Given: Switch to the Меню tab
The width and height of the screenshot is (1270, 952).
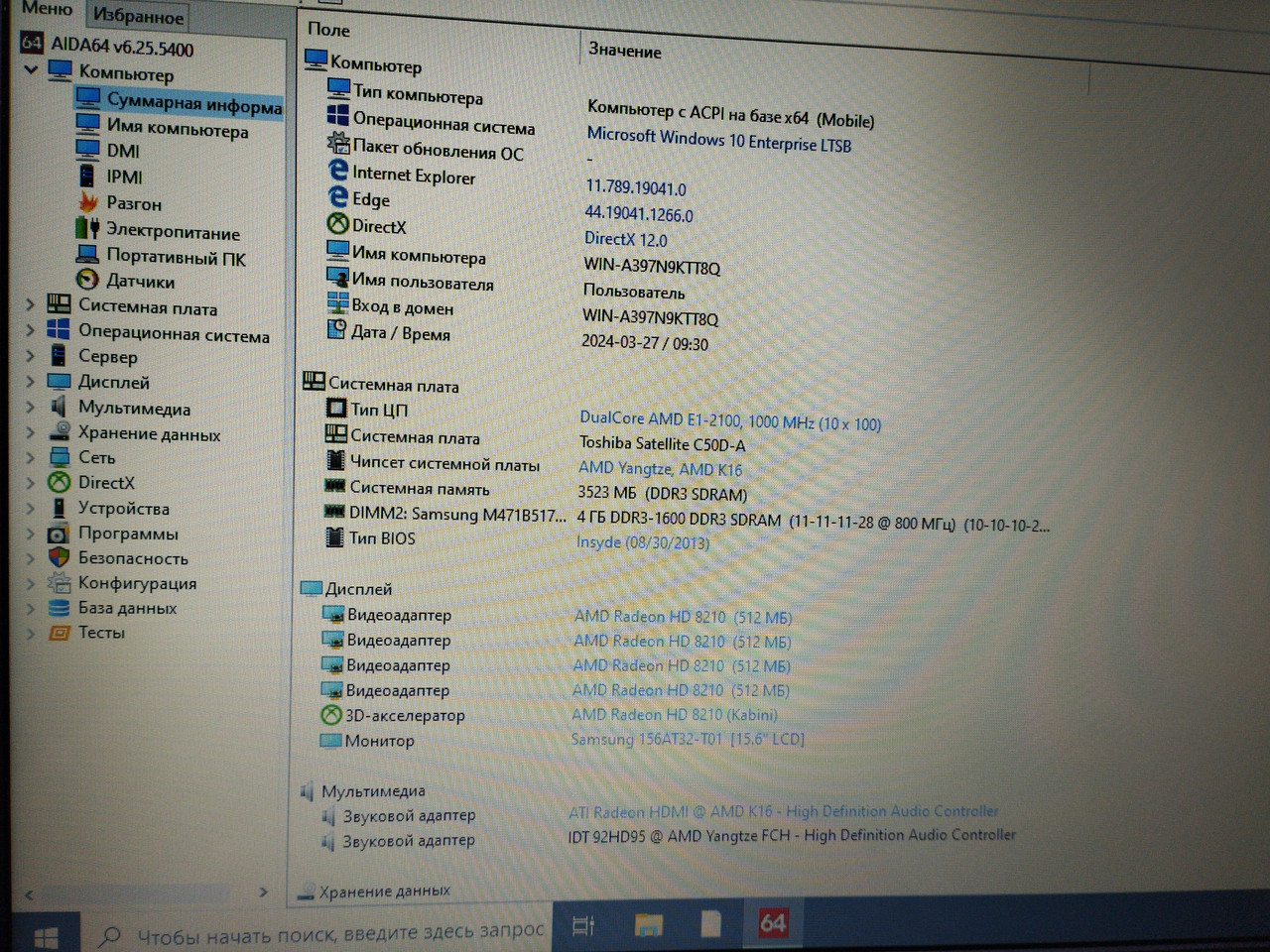Looking at the screenshot, I should [47, 9].
